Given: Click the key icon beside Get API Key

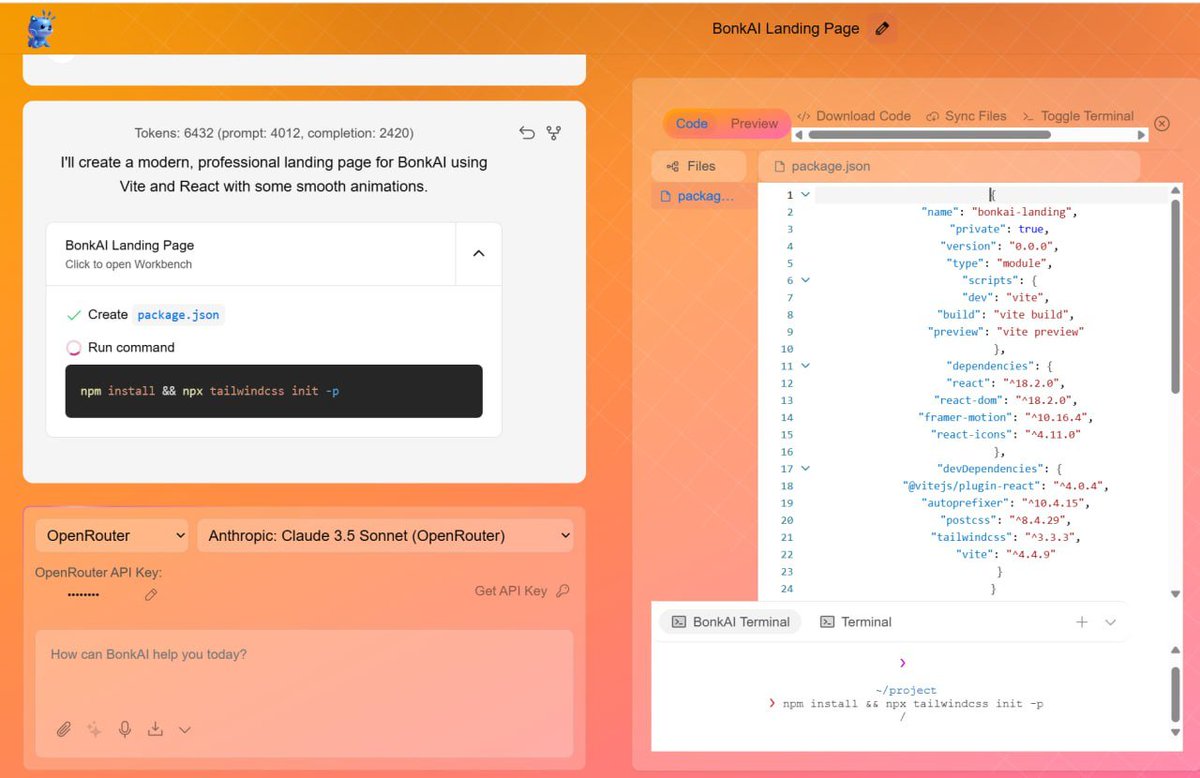Looking at the screenshot, I should [563, 591].
